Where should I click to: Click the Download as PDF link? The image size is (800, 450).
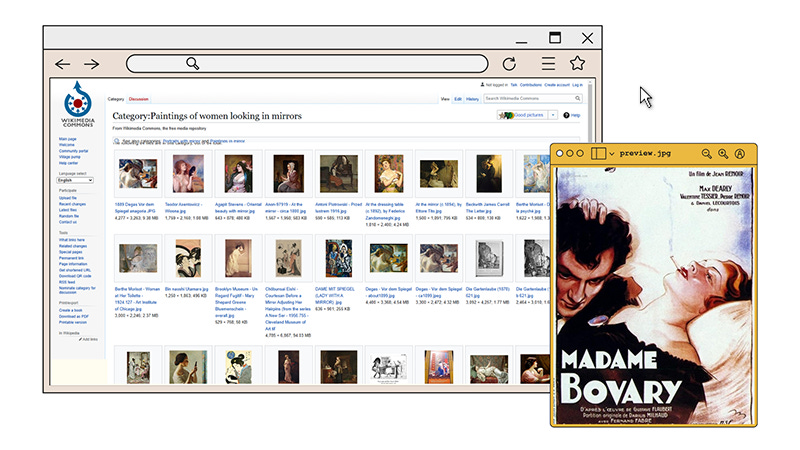click(74, 316)
